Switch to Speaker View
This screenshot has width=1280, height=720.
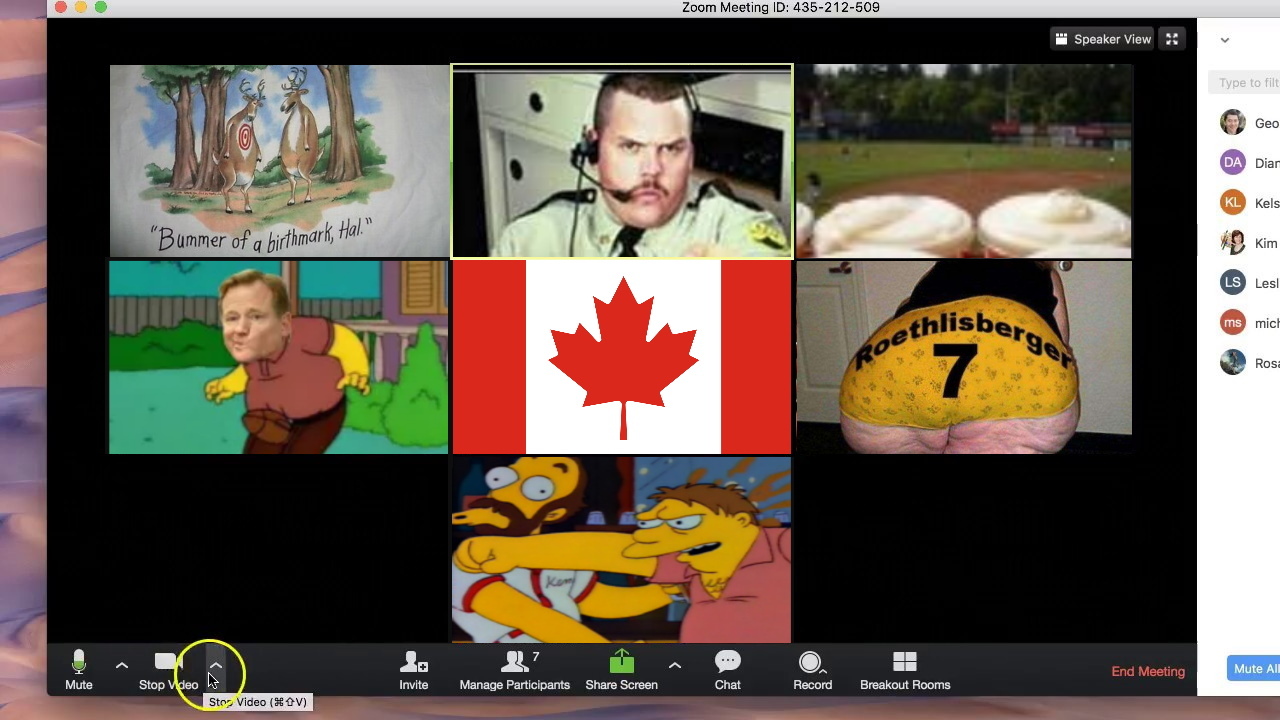click(1103, 39)
